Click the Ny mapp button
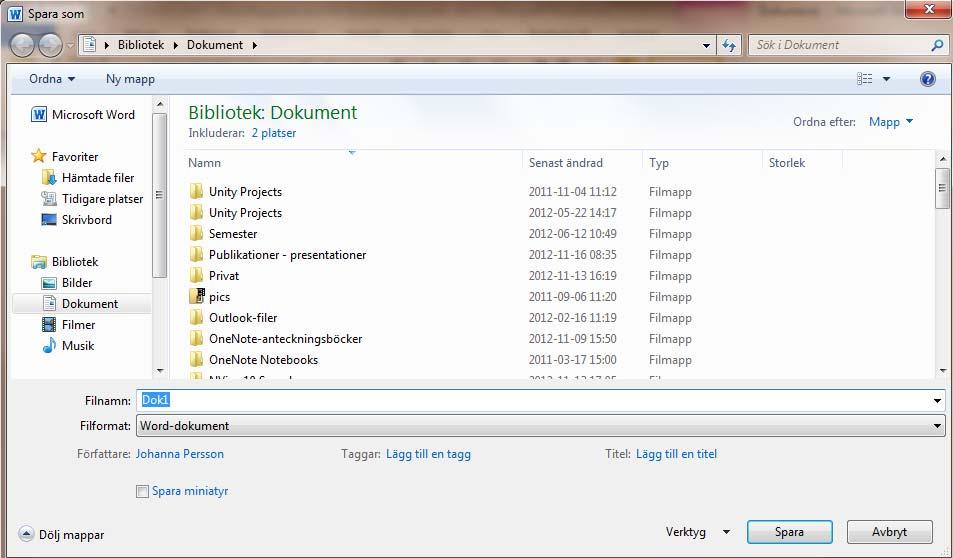This screenshot has height=558, width=953. click(130, 79)
